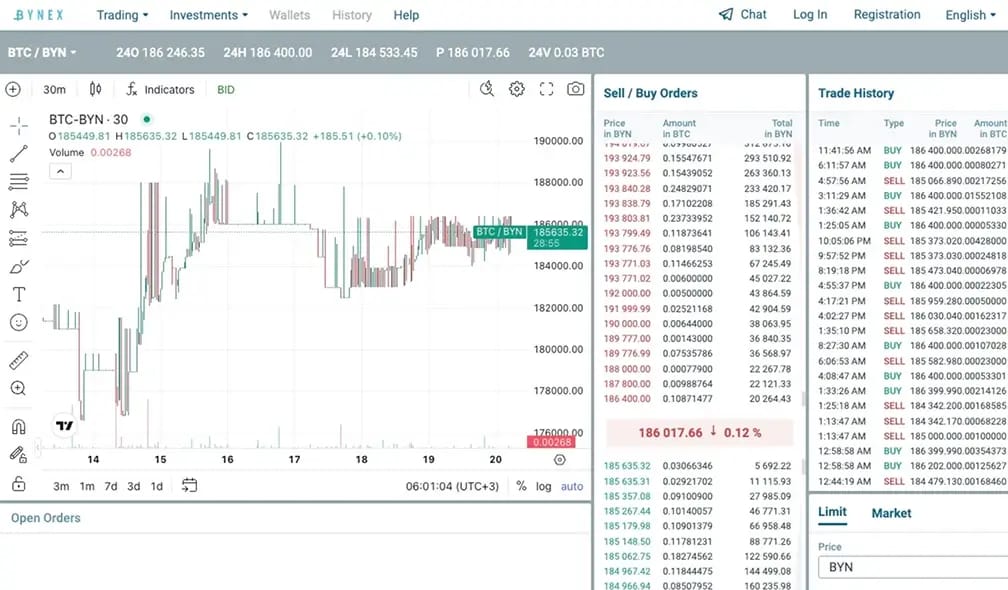Select the brush drawing tool
Image resolution: width=1008 pixels, height=590 pixels.
19,266
